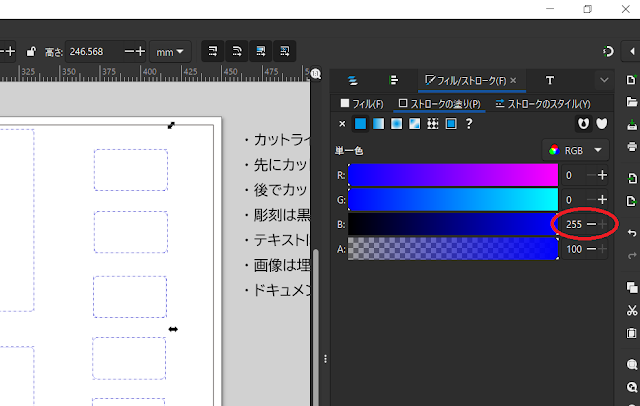Decrease the height value with its minus button
This screenshot has height=406, width=640.
pos(129,51)
